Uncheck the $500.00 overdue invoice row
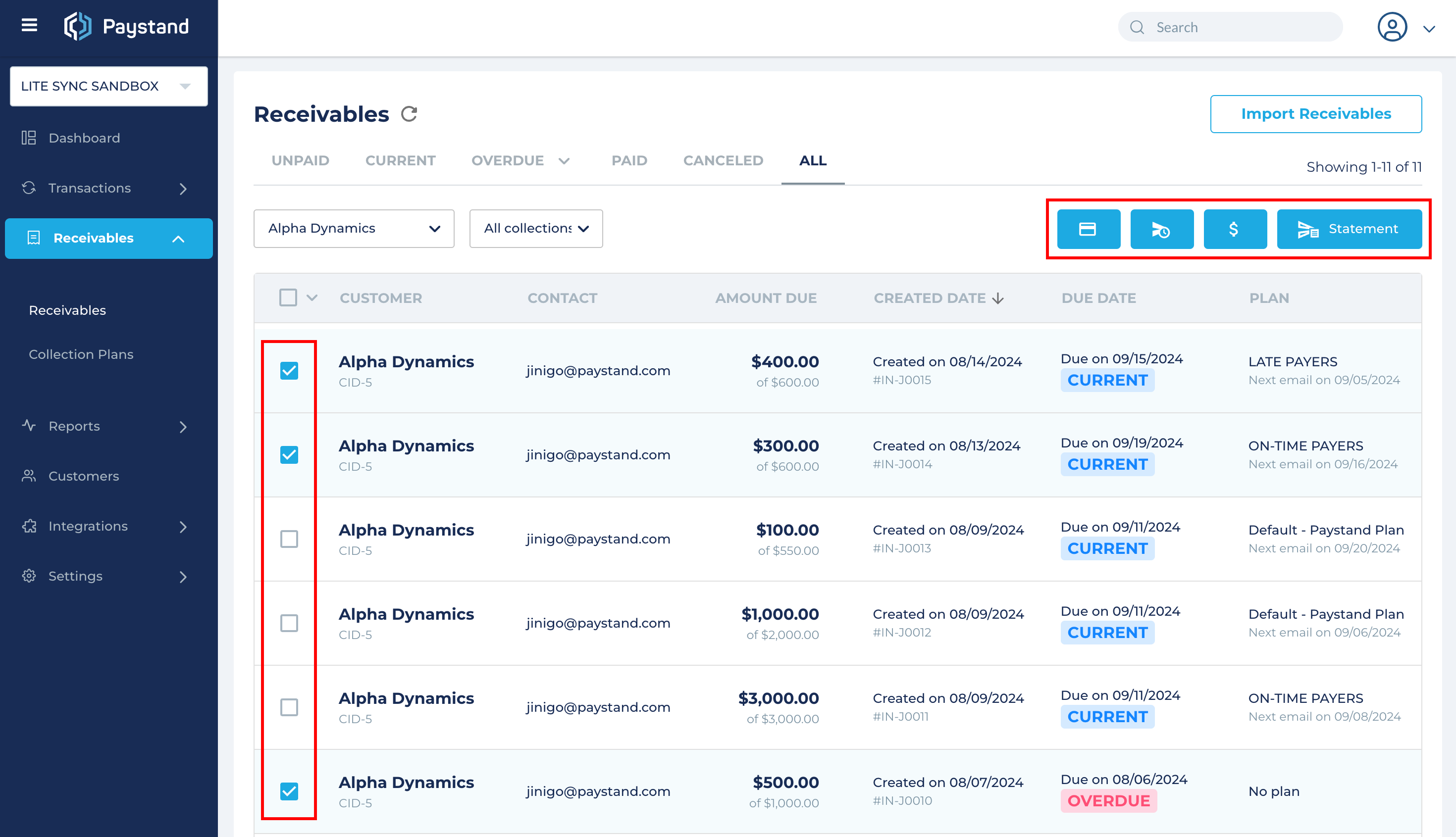This screenshot has width=1456, height=837. pyautogui.click(x=289, y=791)
